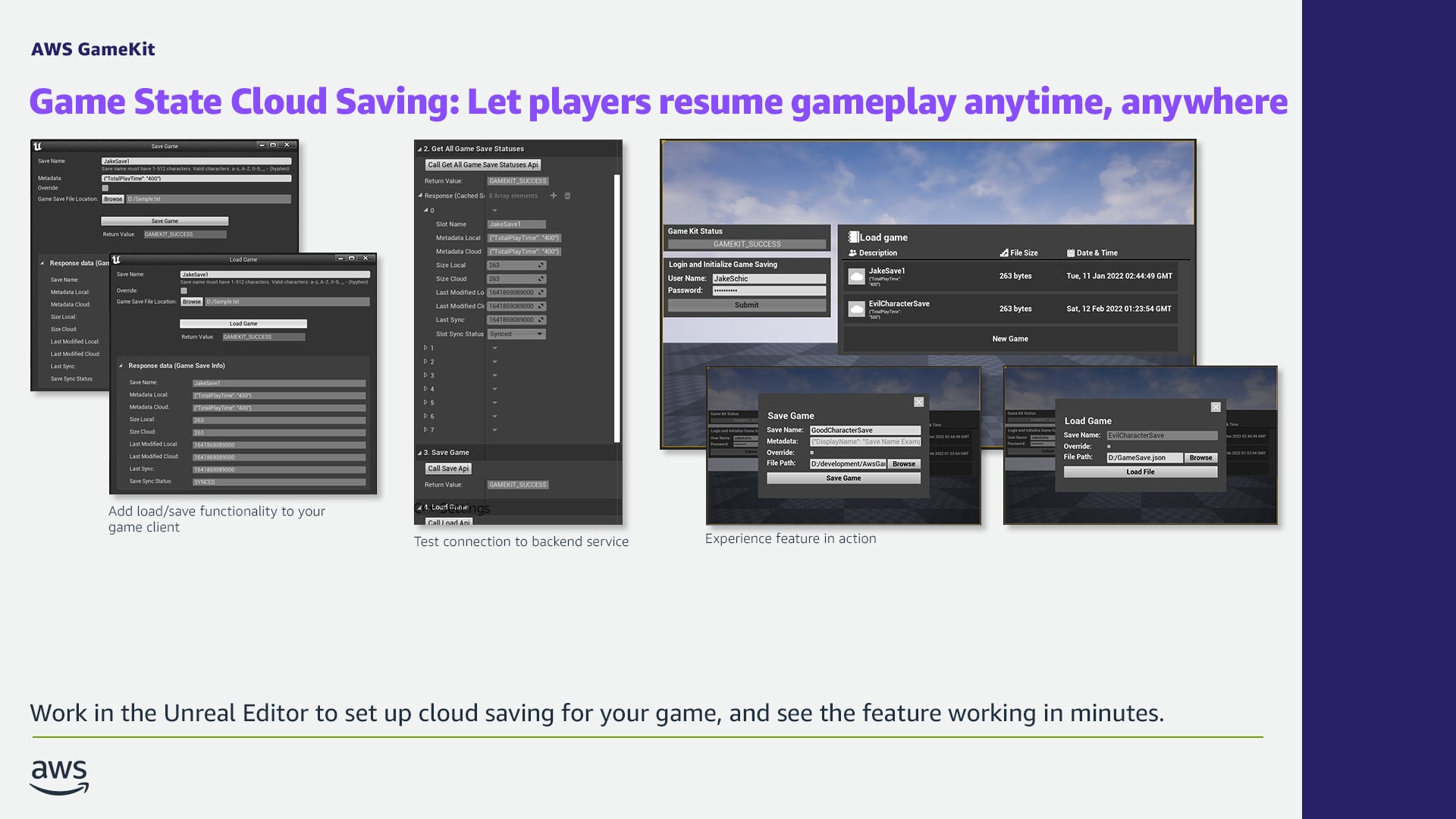Click the User Name field containing JakeSchic
The image size is (1456, 819).
(x=768, y=279)
